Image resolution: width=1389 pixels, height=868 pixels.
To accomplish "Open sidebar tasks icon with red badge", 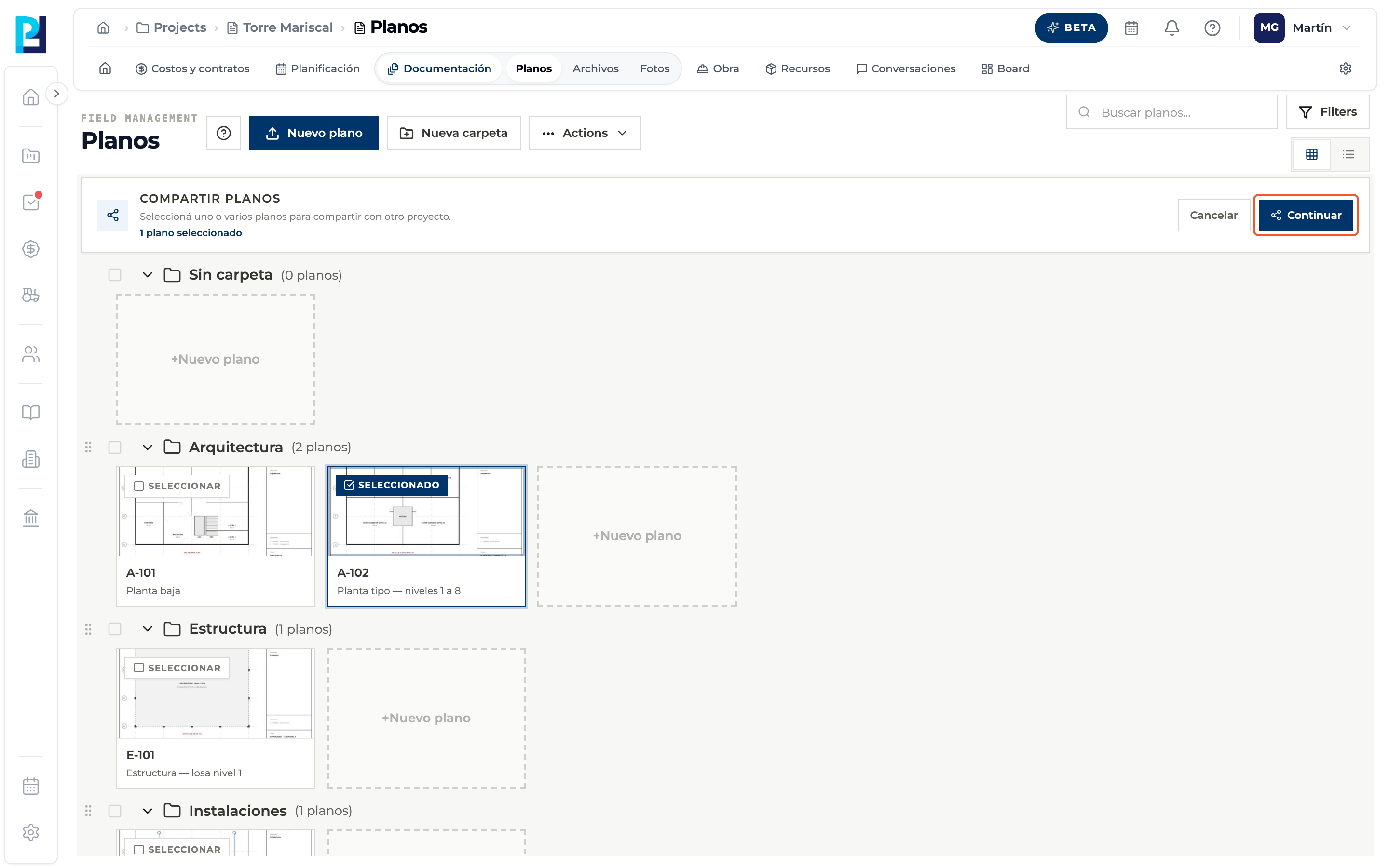I will (31, 202).
